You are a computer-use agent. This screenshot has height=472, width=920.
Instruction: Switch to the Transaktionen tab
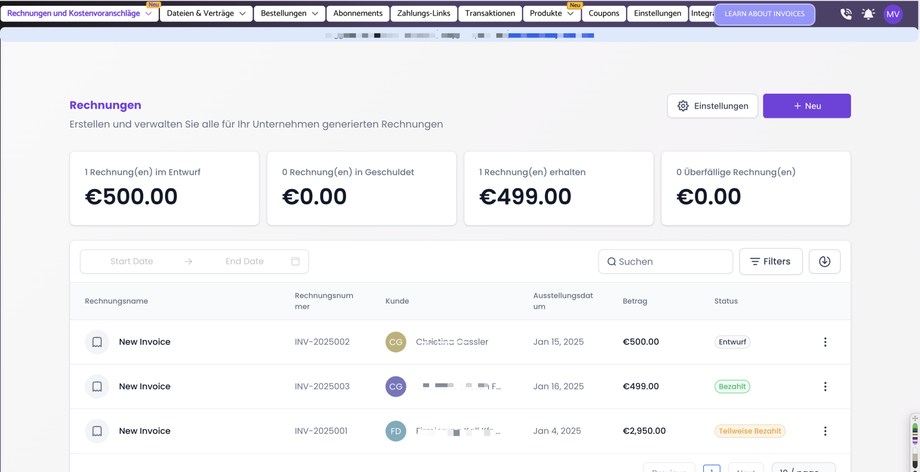490,14
